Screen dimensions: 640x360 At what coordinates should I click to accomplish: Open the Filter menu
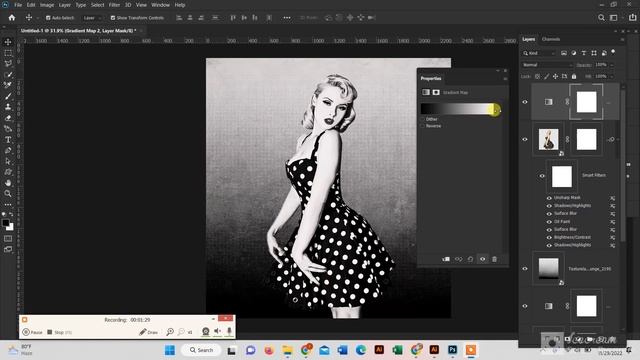114,5
